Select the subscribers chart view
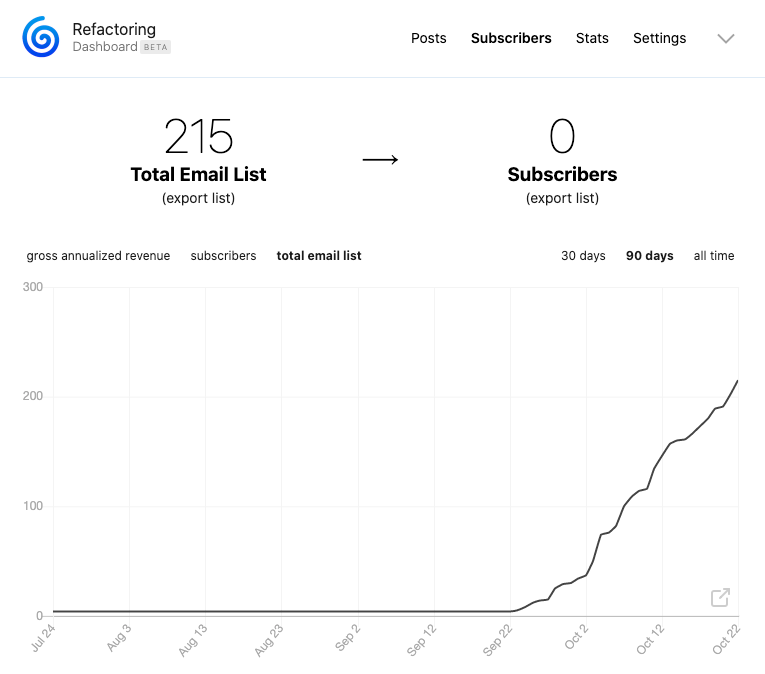The height and width of the screenshot is (674, 765). [223, 256]
